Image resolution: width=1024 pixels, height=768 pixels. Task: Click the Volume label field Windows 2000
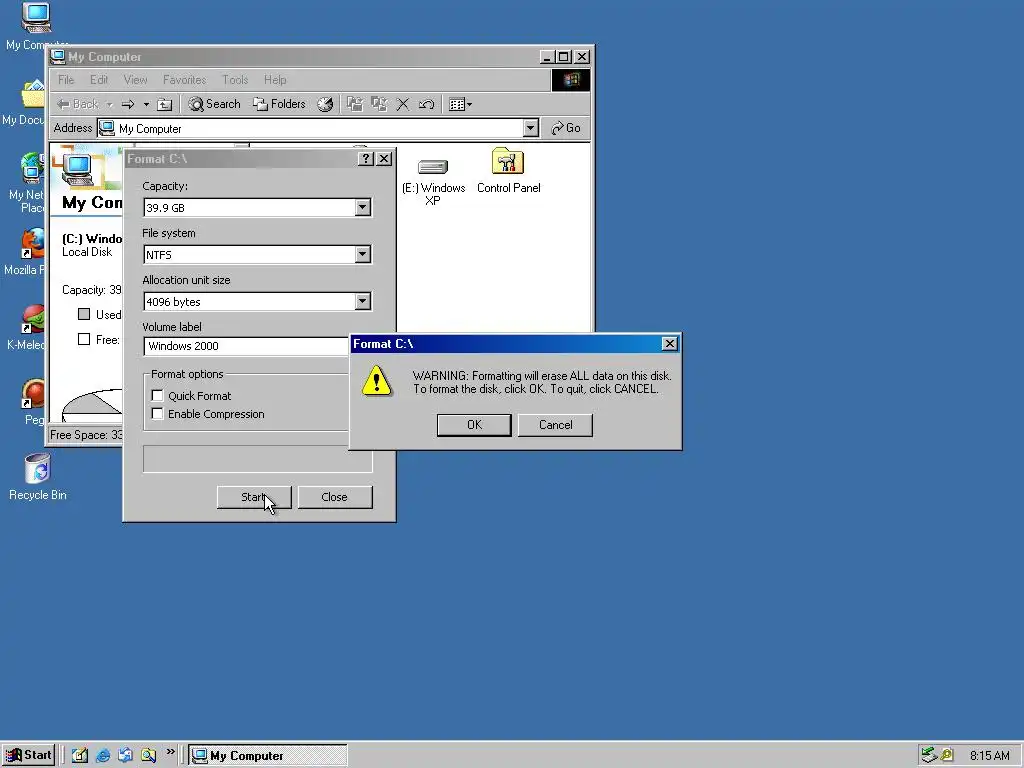coord(247,346)
